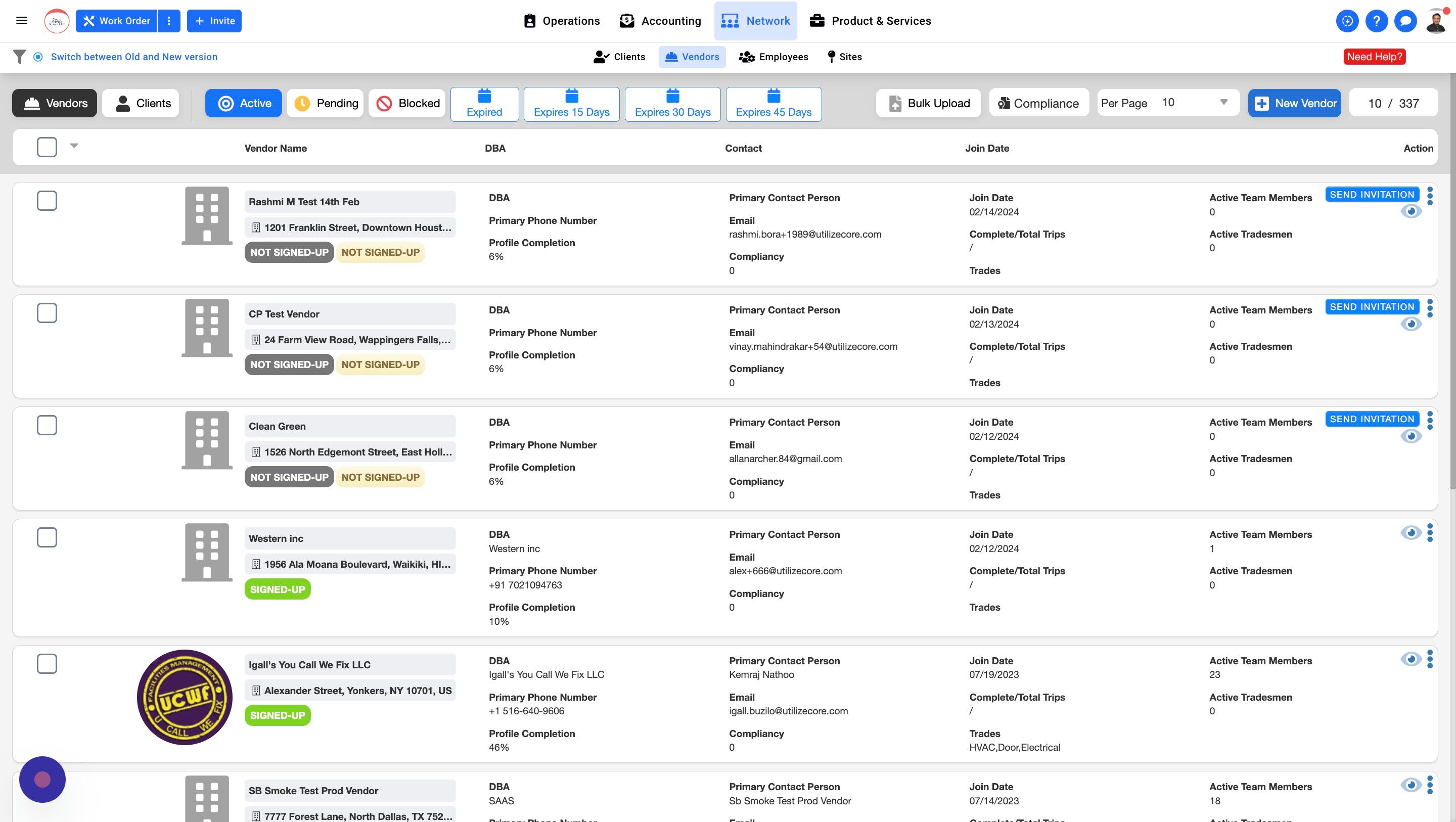Expand the Work Order more options menu
Image resolution: width=1456 pixels, height=822 pixels.
168,21
